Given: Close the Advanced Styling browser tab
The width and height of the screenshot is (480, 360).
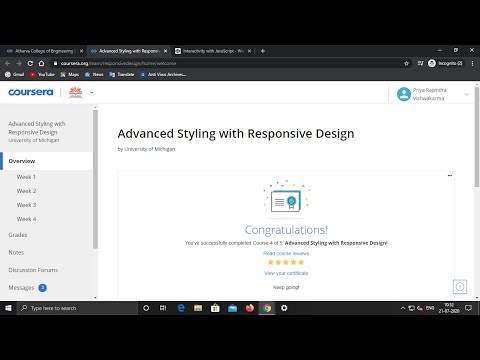Looking at the screenshot, I should (x=165, y=51).
